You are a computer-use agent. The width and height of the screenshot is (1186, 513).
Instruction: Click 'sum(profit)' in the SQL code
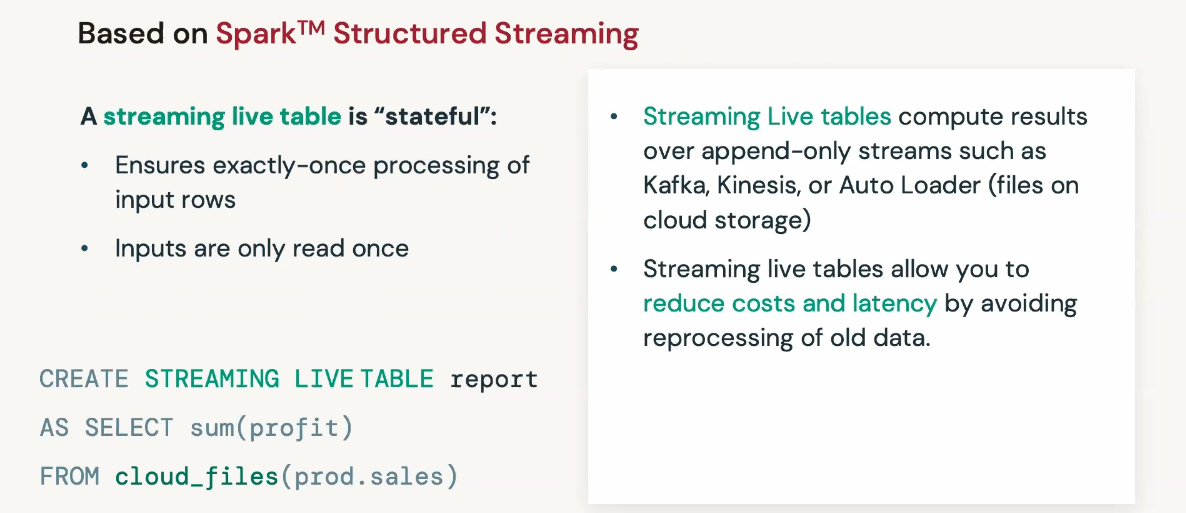coord(272,429)
